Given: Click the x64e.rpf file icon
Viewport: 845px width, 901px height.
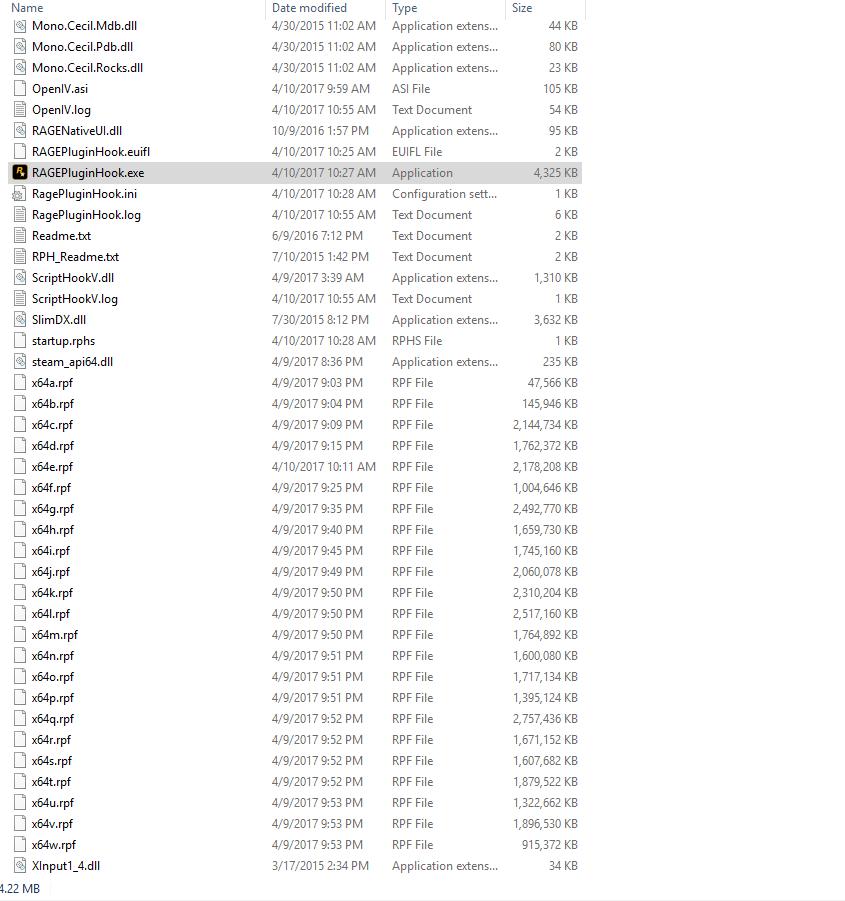Looking at the screenshot, I should click(x=20, y=467).
